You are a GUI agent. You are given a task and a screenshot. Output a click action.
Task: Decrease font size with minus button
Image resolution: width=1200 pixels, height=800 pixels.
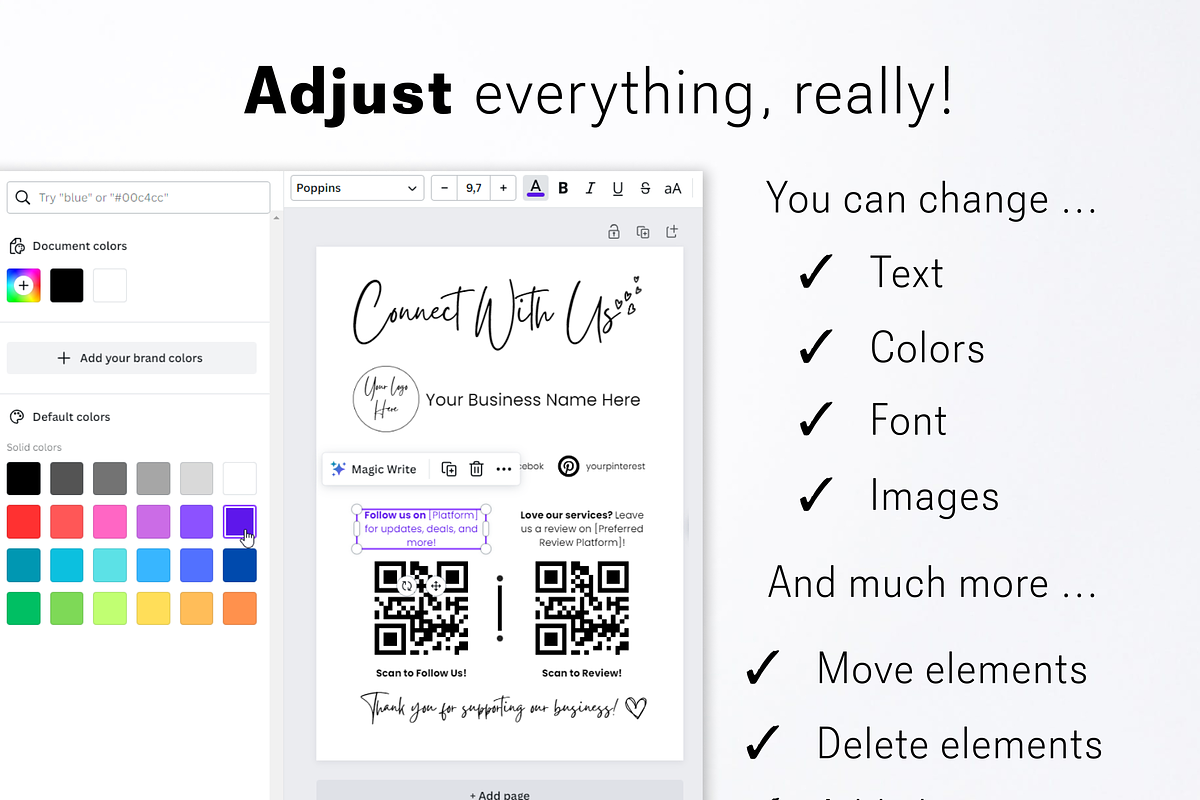click(x=445, y=188)
